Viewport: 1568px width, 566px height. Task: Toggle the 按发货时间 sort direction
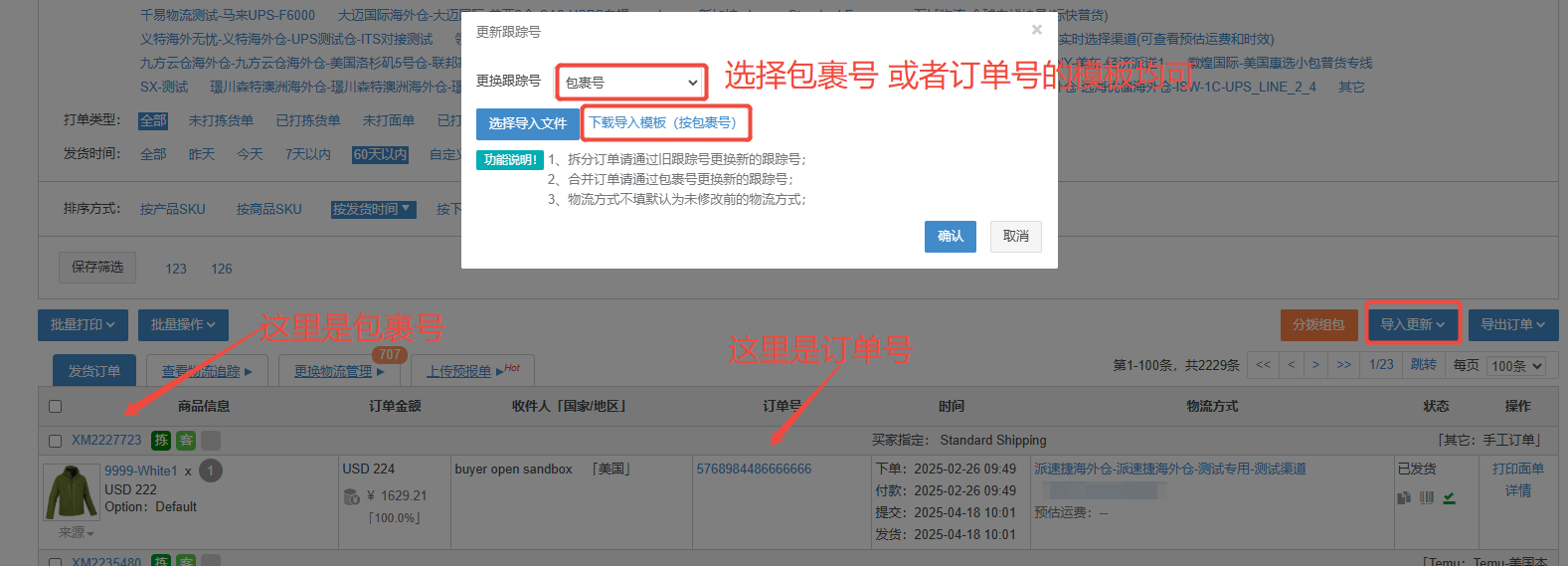point(374,209)
